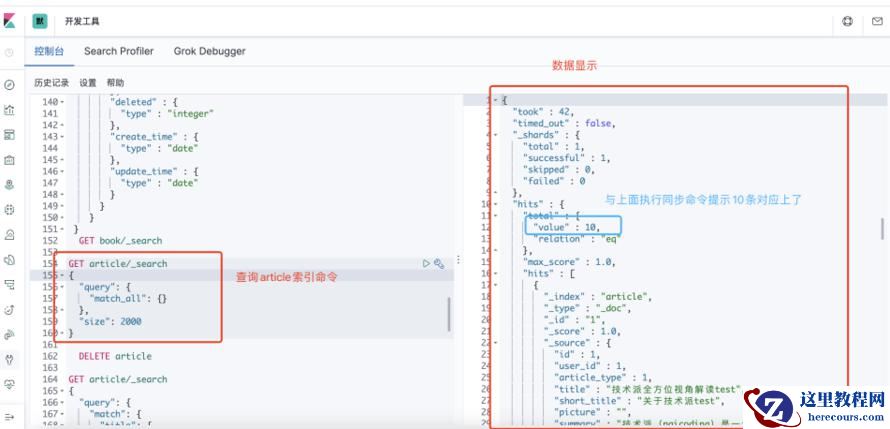890x429 pixels.
Task: Open Maps in sidebar
Action: click(x=9, y=185)
